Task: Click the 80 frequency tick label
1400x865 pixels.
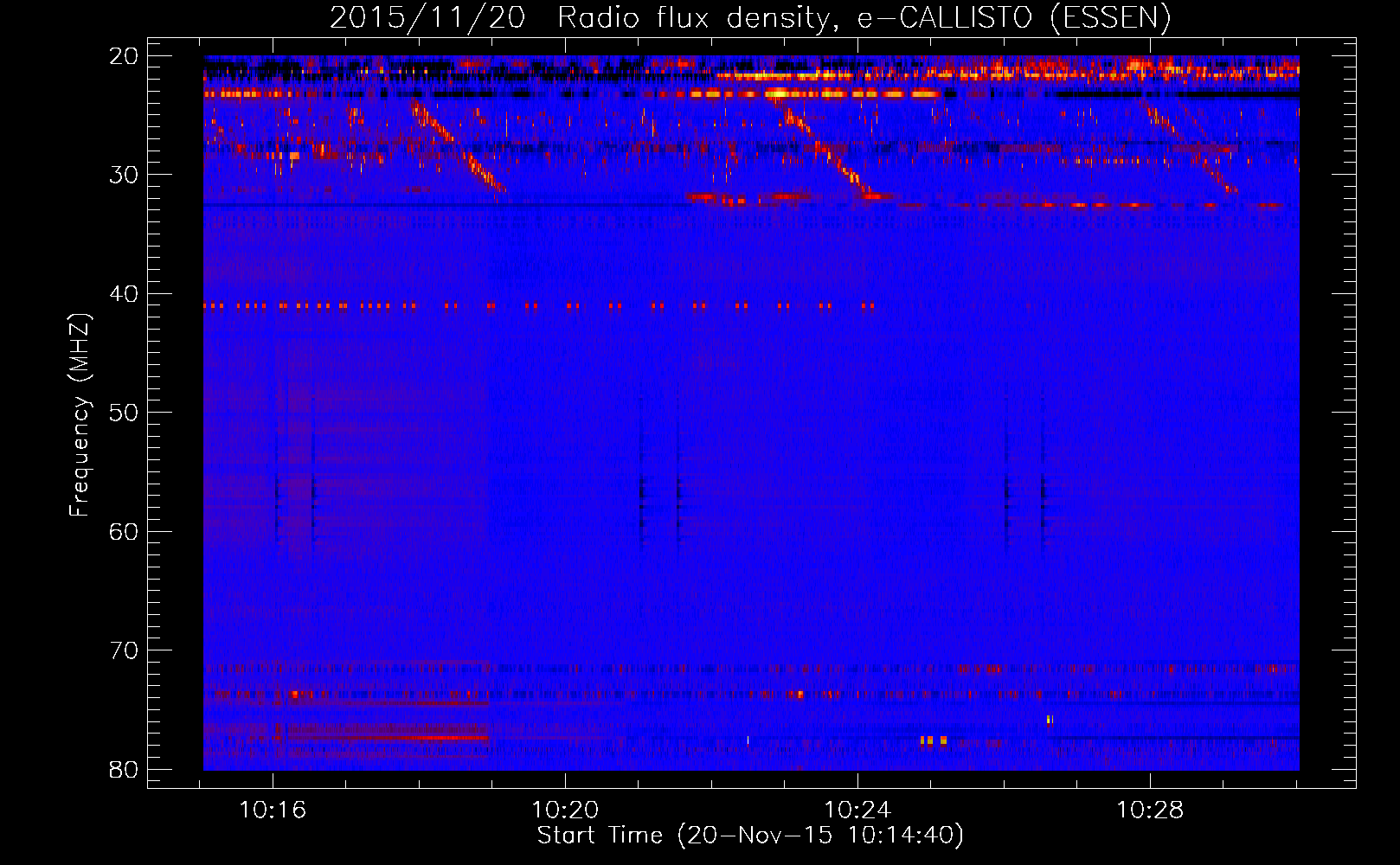Action: tap(125, 770)
